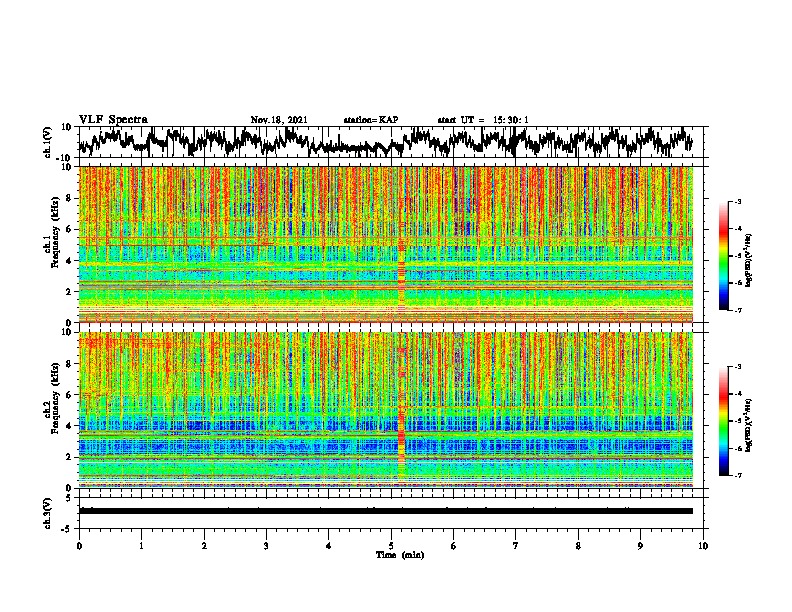Screen dimensions: 792x612
Task: Click the ch.1 color bar log(PSD) label
Action: [749, 261]
